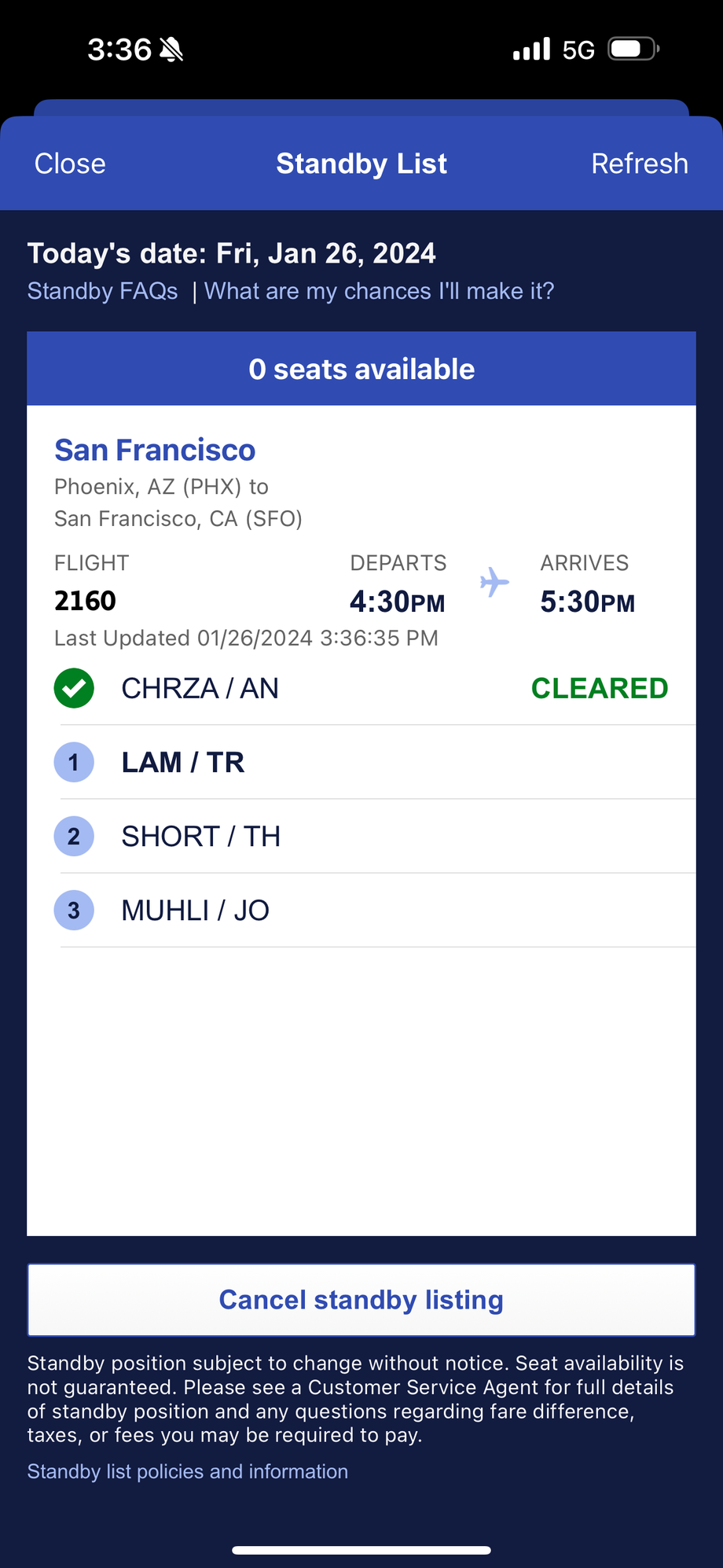
Task: Tap position badge number 1
Action: (x=74, y=762)
